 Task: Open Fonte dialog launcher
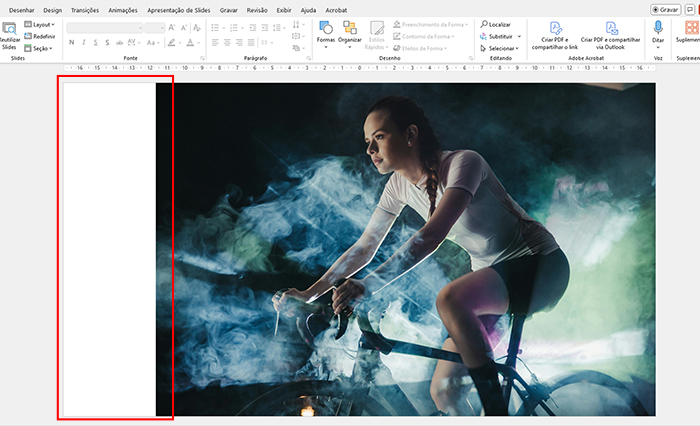coord(202,58)
